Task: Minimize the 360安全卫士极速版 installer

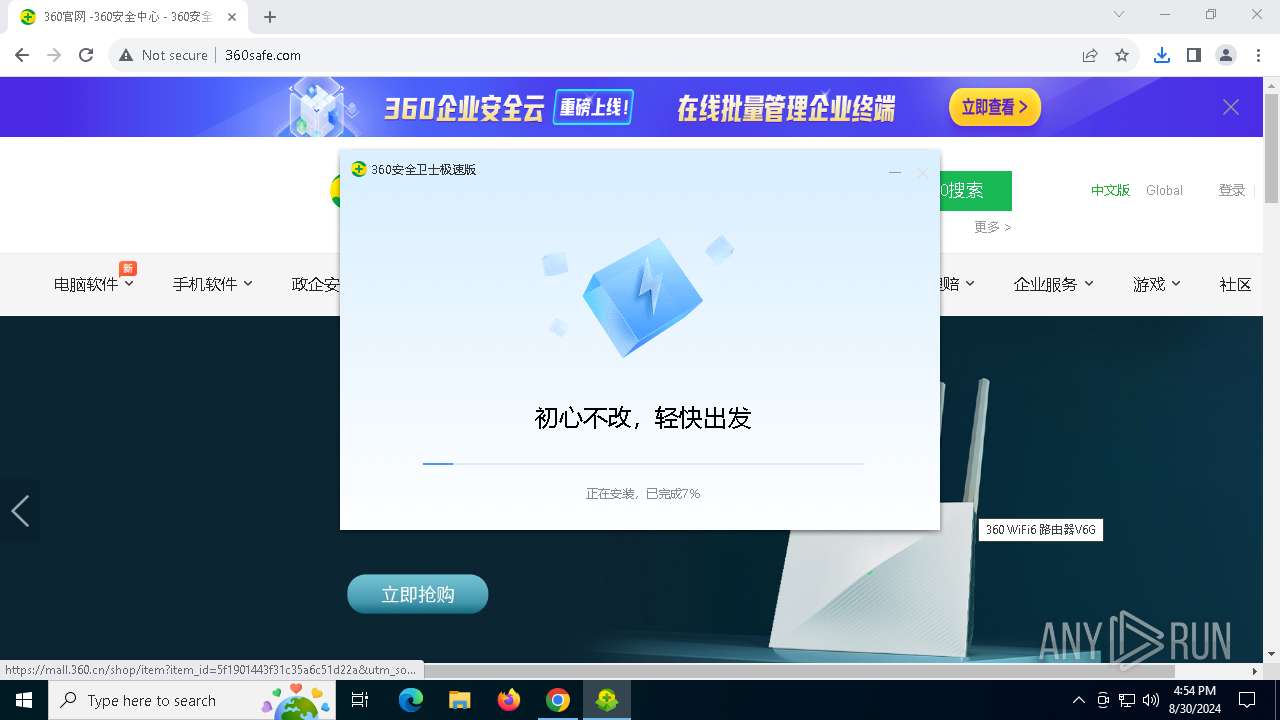Action: coord(895,172)
